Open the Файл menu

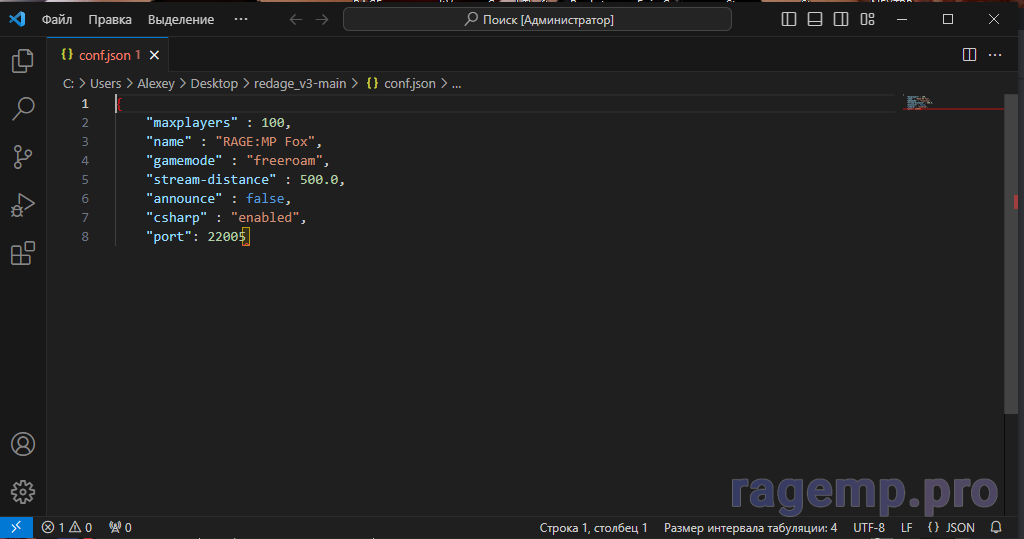(x=57, y=19)
